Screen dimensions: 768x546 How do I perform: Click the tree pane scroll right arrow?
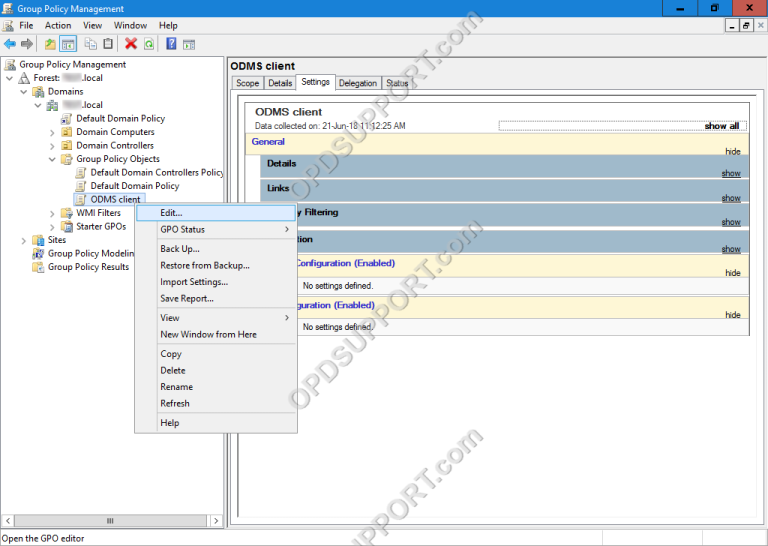[216, 521]
